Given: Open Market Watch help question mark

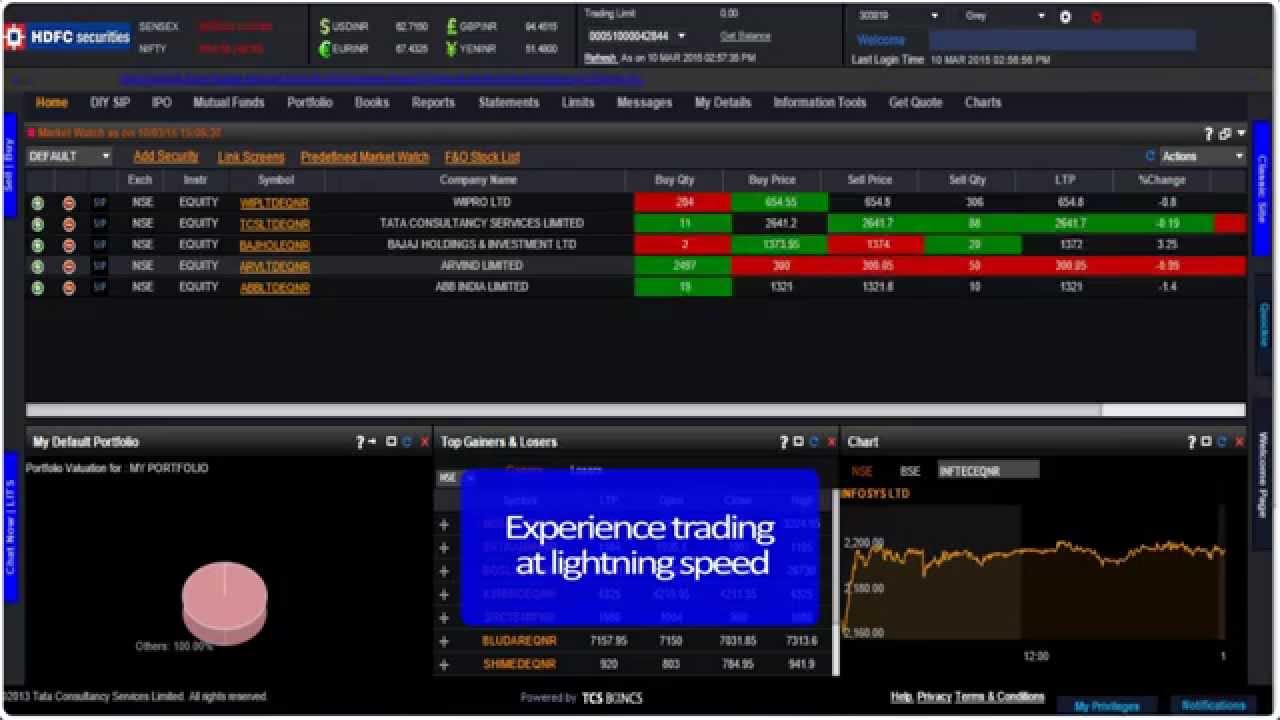Looking at the screenshot, I should (1208, 133).
